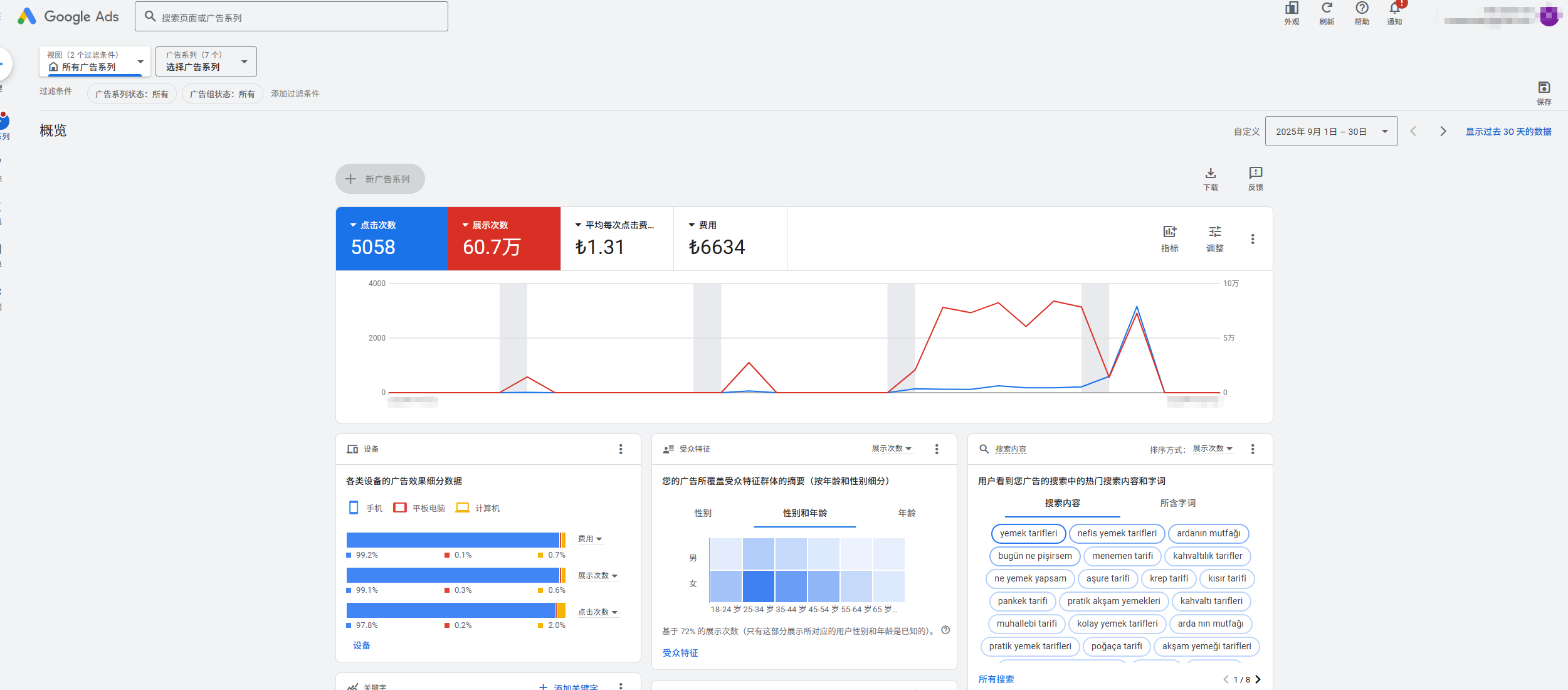Image resolution: width=1568 pixels, height=690 pixels.
Task: Open the Appearance (外观) icon
Action: [x=1292, y=9]
